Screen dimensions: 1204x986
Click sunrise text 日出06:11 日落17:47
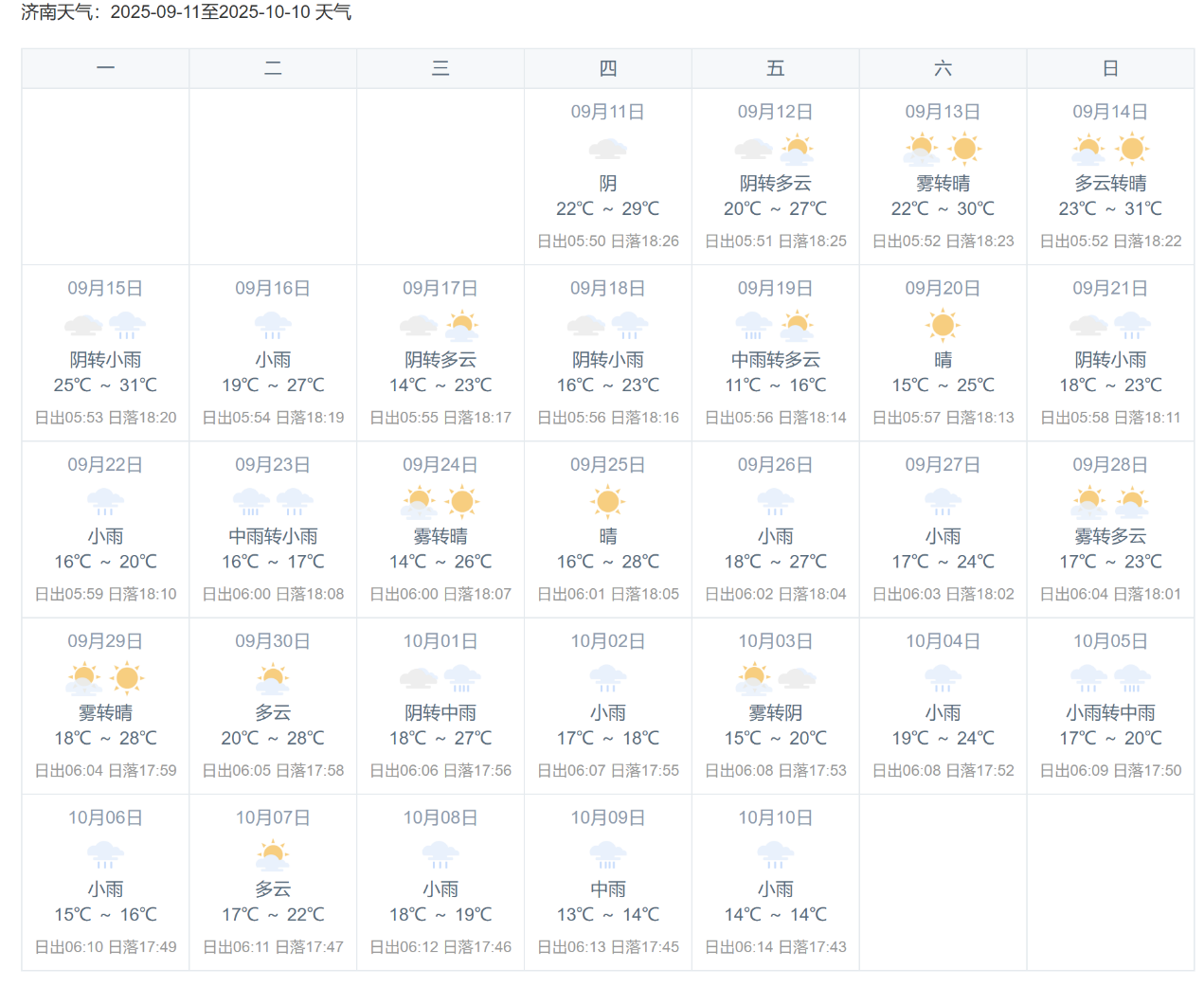(273, 947)
